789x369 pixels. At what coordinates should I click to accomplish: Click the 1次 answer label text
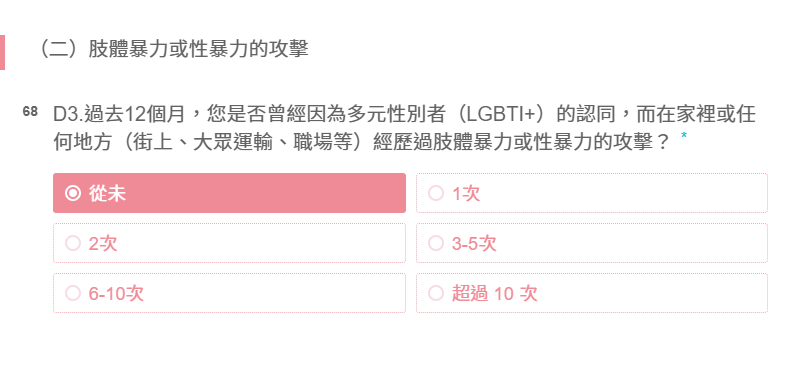tap(466, 193)
